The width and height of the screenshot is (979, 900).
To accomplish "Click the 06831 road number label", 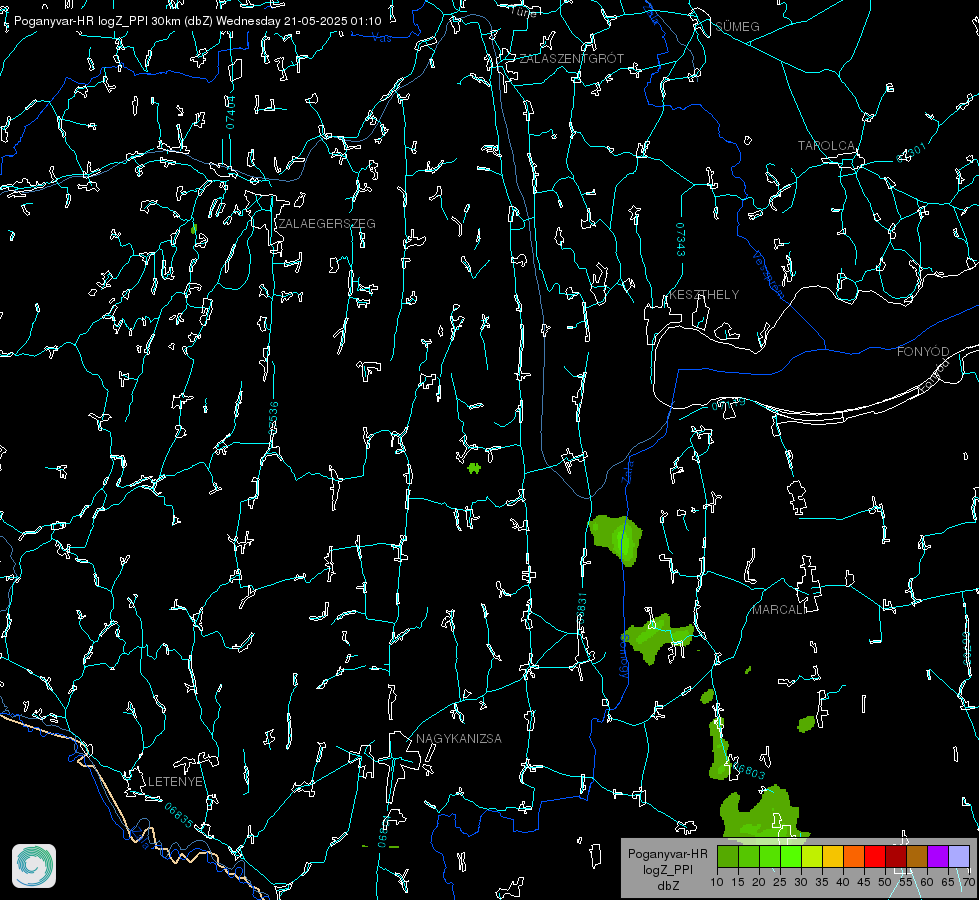I will (x=582, y=610).
